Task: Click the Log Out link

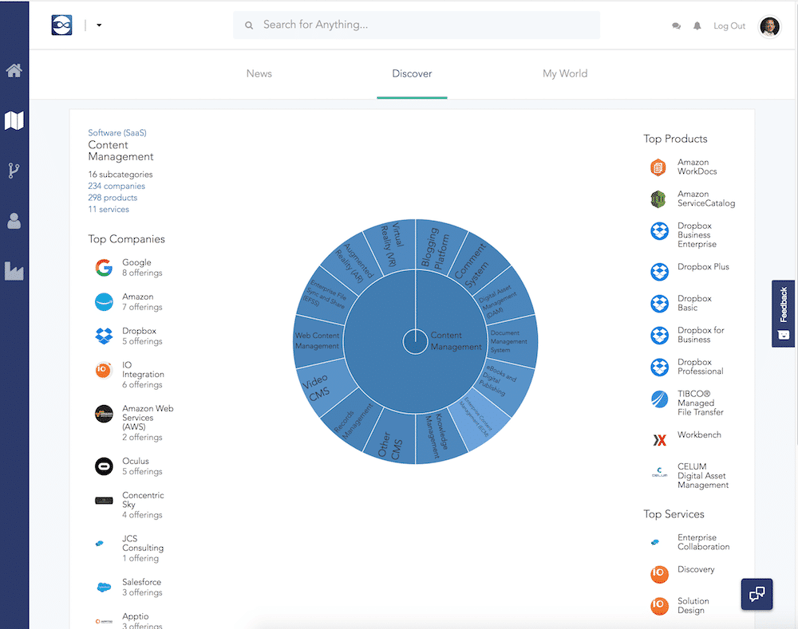Action: 729,26
